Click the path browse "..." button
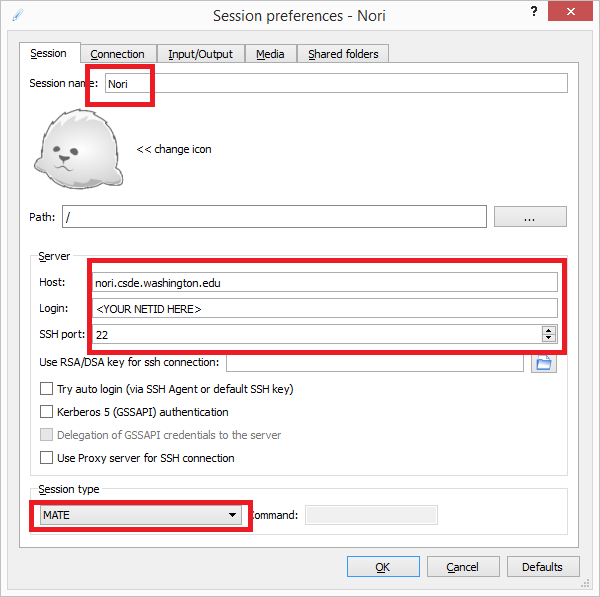The width and height of the screenshot is (600, 597). pos(530,217)
